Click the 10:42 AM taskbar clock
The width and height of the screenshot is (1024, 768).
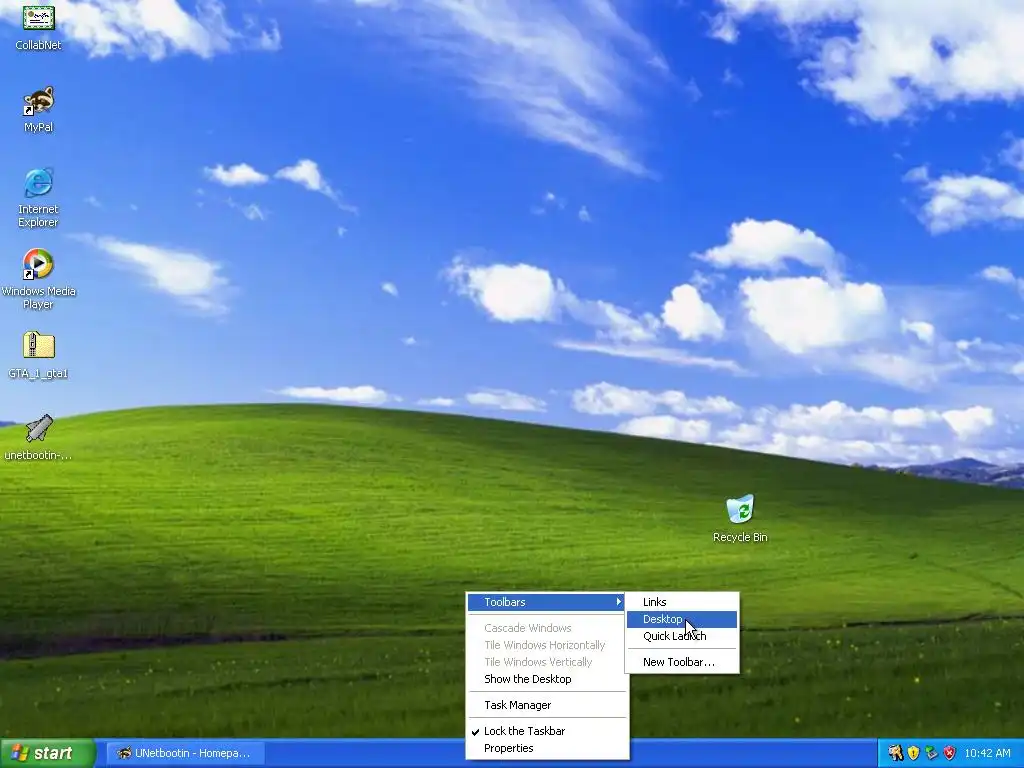pos(987,753)
